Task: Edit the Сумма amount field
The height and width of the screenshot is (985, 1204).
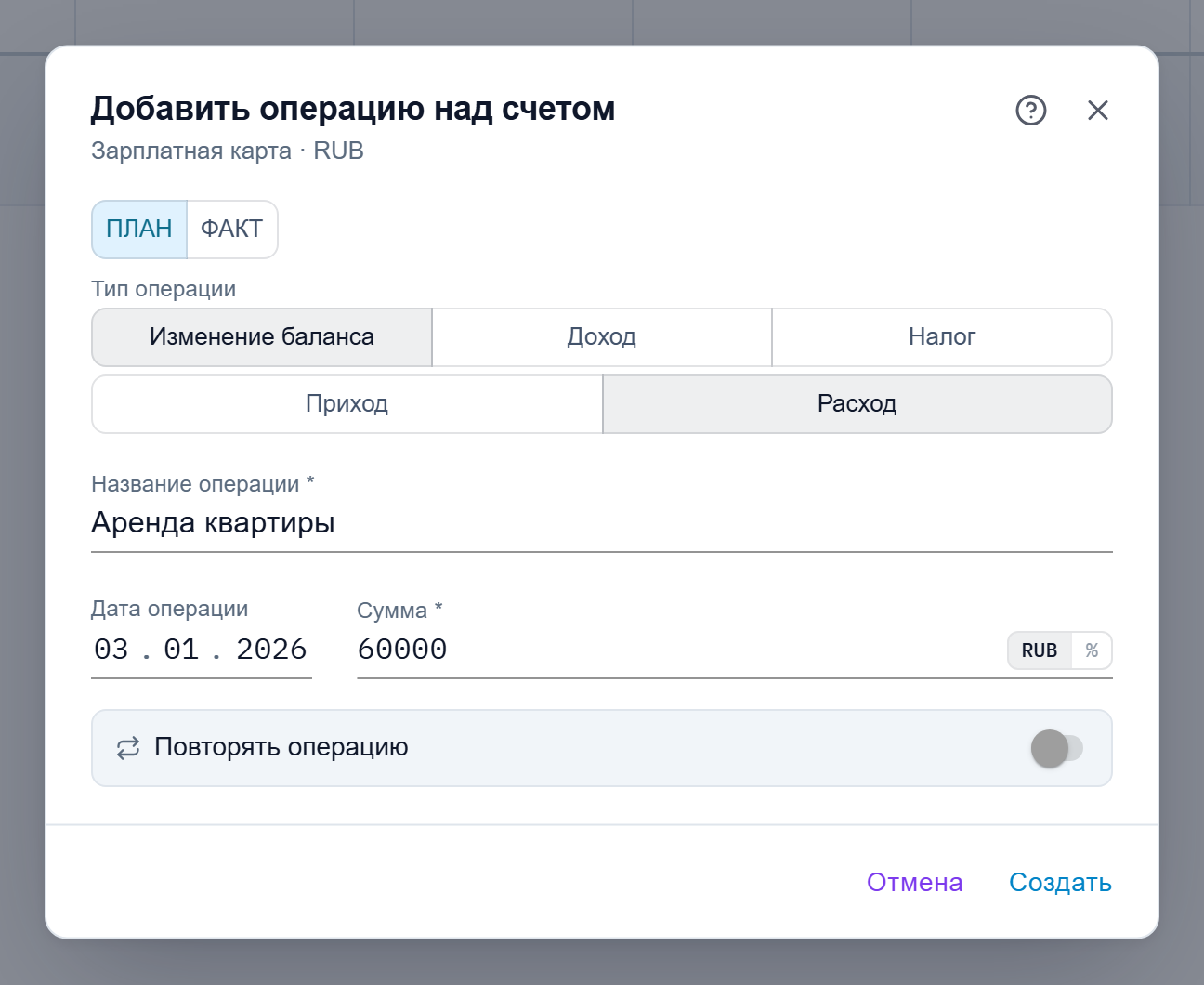Action: pyautogui.click(x=678, y=650)
